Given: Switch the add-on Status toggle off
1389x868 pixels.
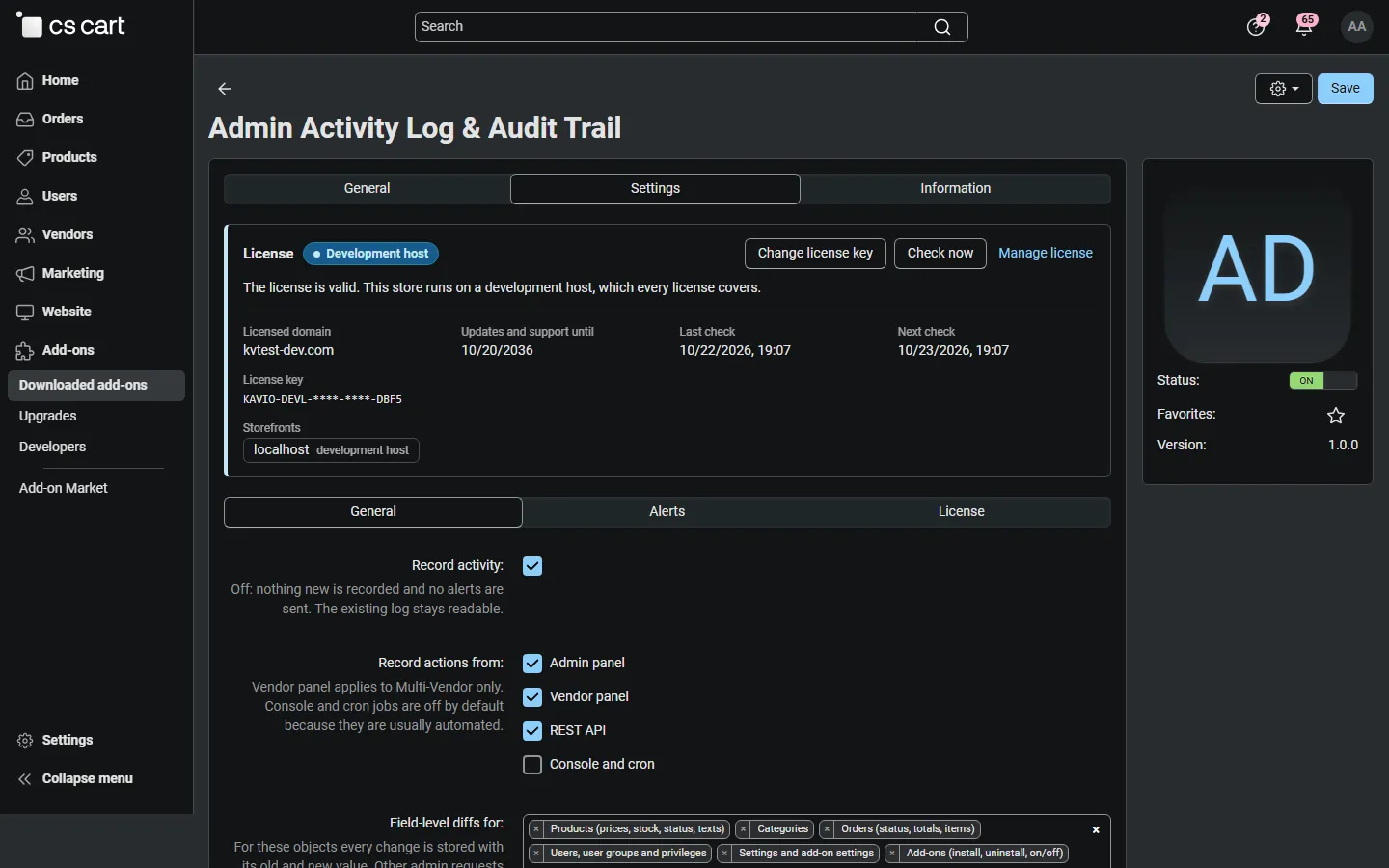Looking at the screenshot, I should click(x=1323, y=381).
